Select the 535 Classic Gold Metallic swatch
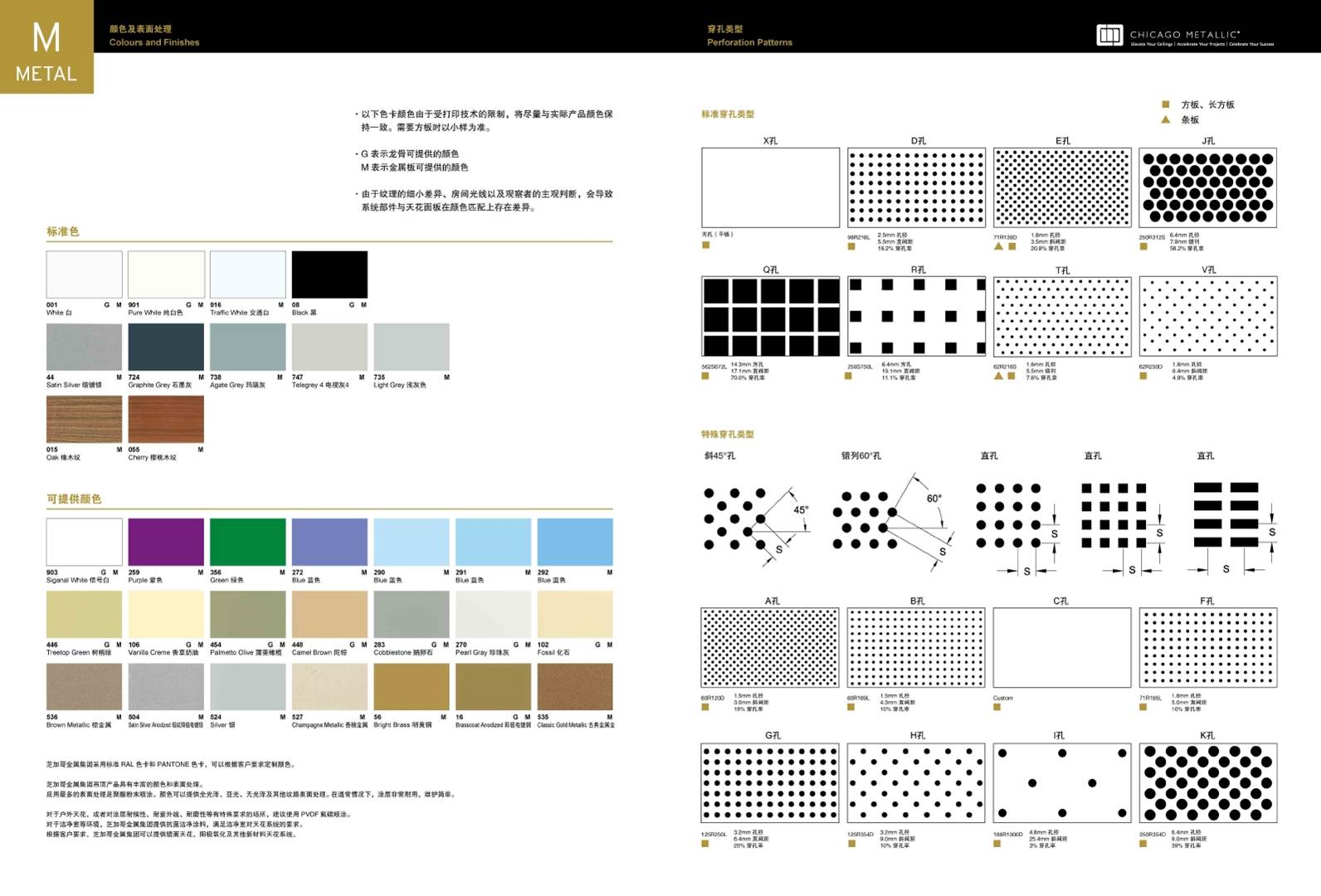This screenshot has width=1321, height=896. click(575, 686)
